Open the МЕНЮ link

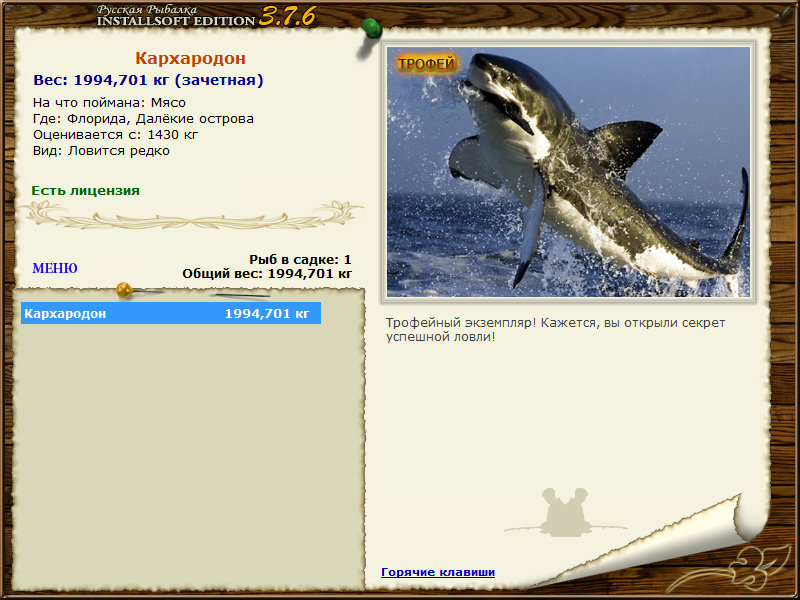tap(55, 268)
